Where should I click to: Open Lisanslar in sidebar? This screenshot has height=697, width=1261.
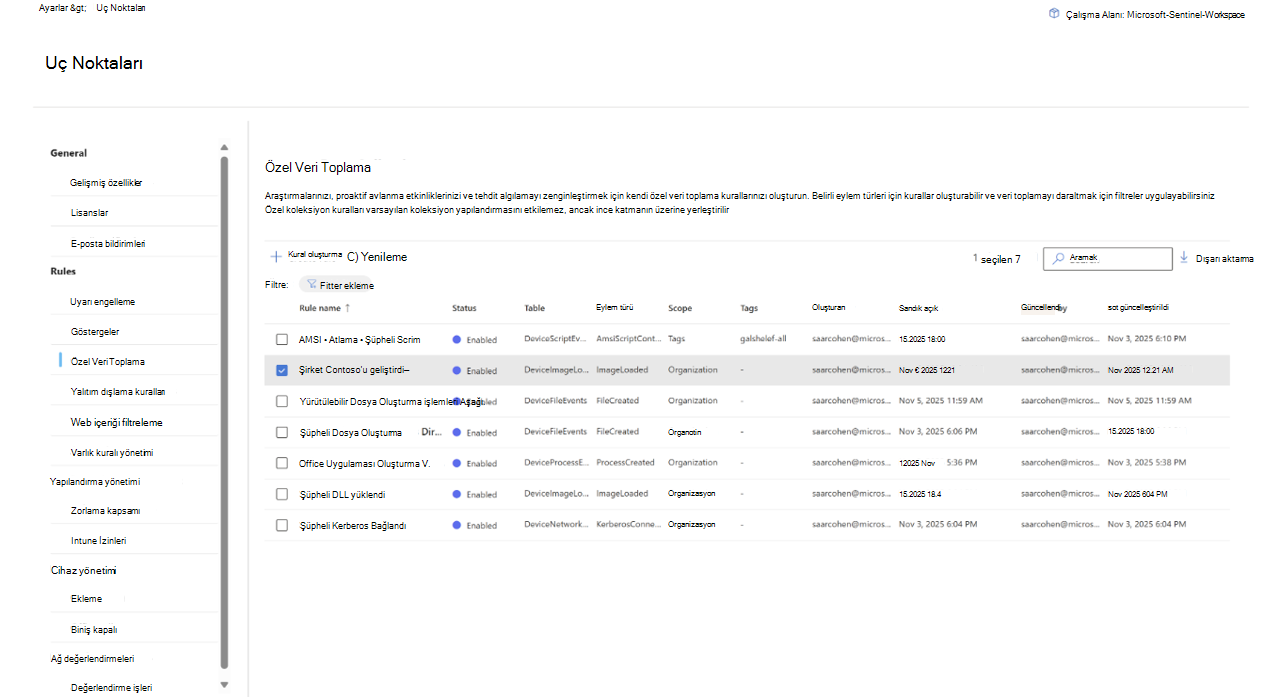point(89,213)
